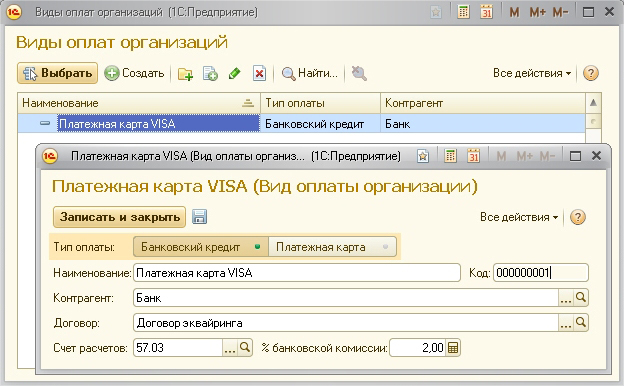Click the green pencil edit icon
Viewport: 624px width, 386px height.
click(x=234, y=73)
